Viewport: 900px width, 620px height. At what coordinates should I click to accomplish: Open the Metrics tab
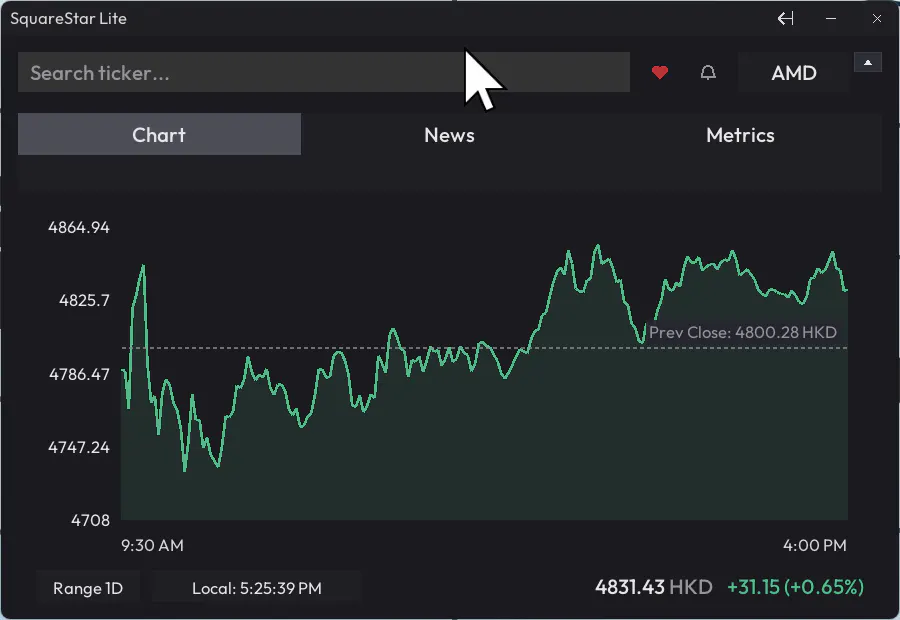[x=740, y=134]
